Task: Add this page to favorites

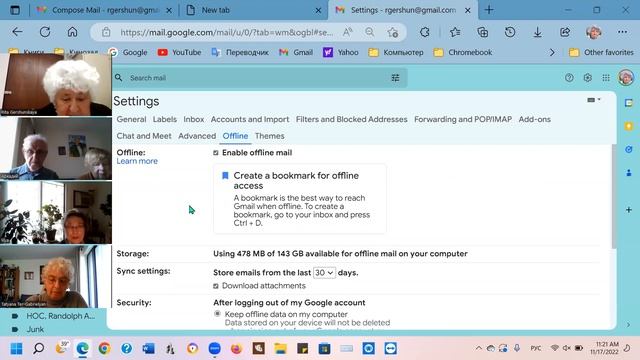Action: [x=393, y=32]
